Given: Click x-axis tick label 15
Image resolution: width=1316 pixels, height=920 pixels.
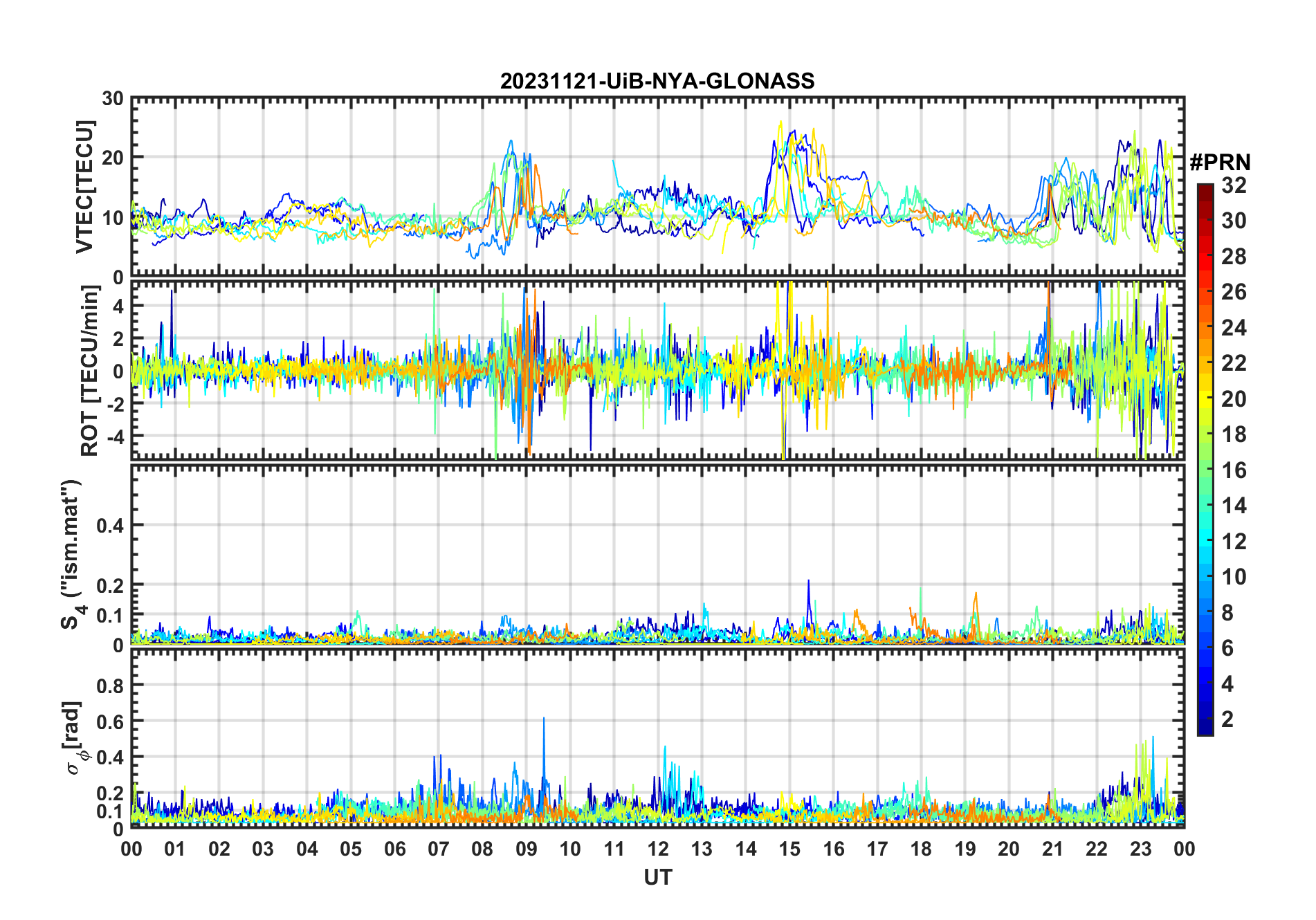Looking at the screenshot, I should tap(789, 849).
